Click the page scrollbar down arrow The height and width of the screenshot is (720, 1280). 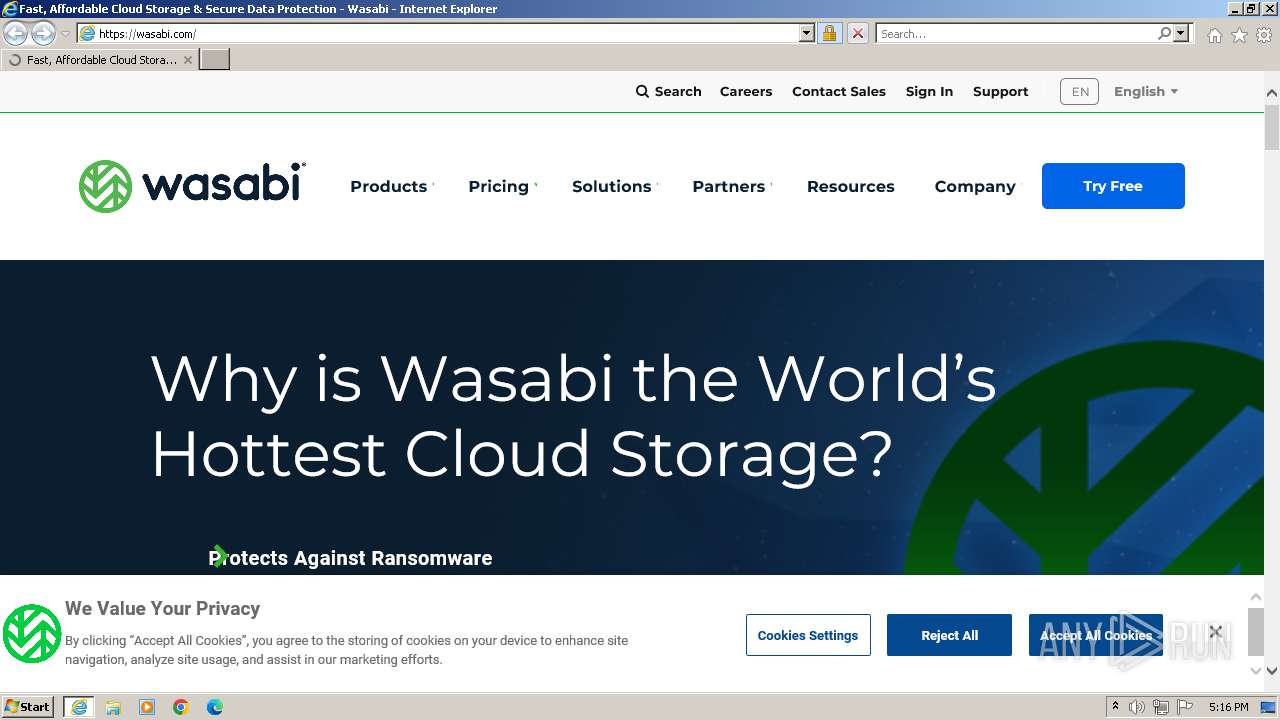(1271, 671)
